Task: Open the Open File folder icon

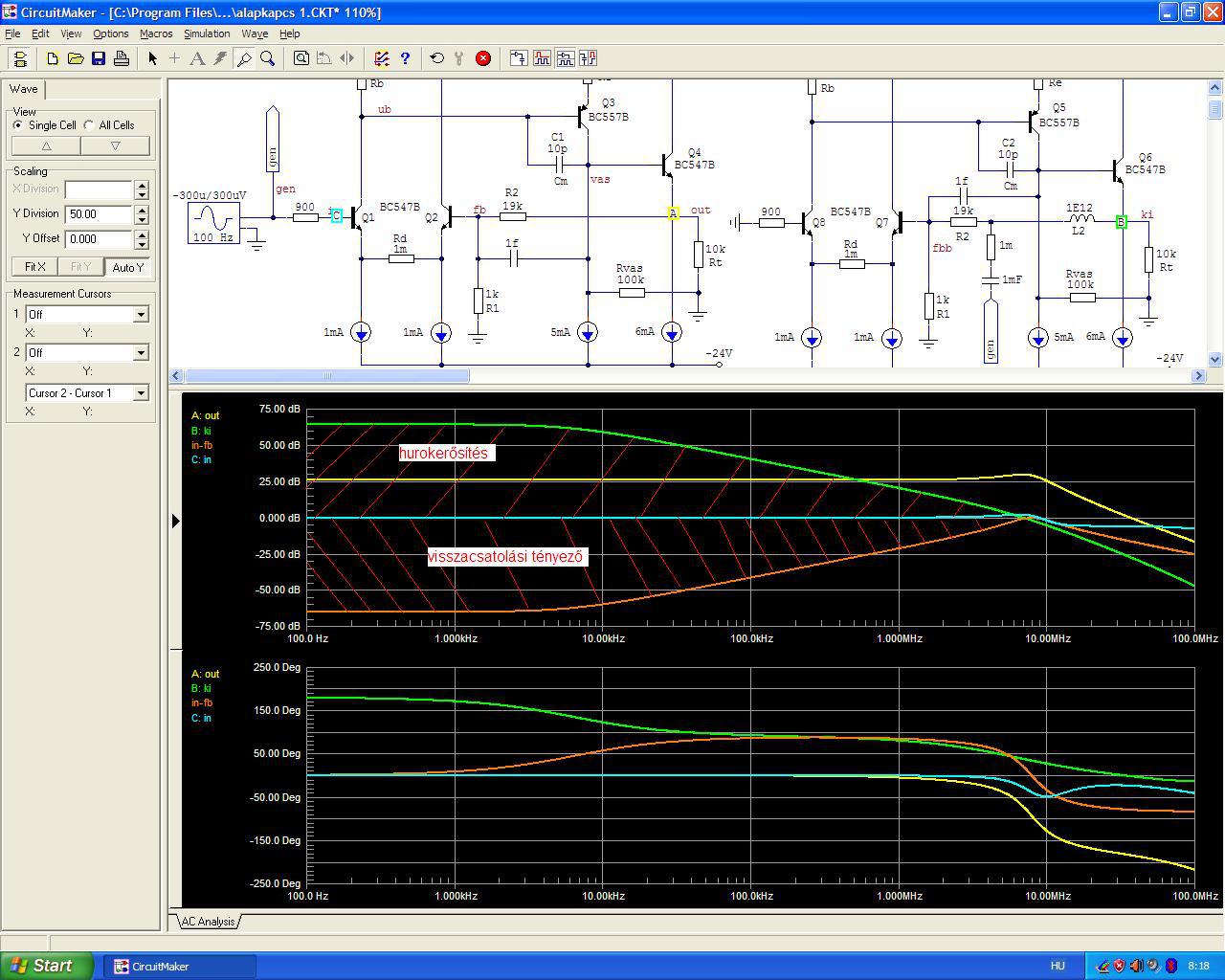Action: tap(76, 58)
